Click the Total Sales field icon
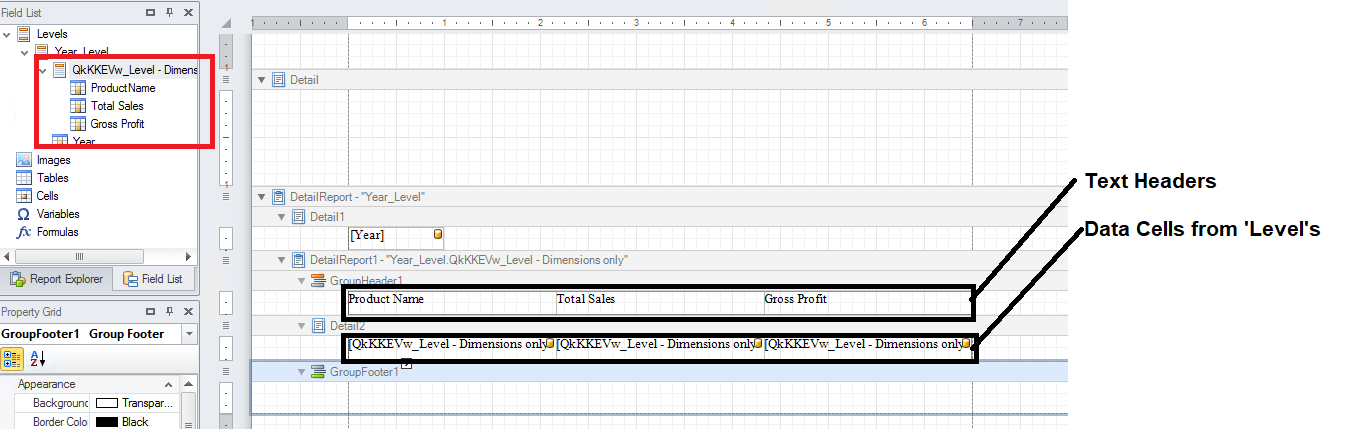Image resolution: width=1357 pixels, height=429 pixels. (x=78, y=106)
